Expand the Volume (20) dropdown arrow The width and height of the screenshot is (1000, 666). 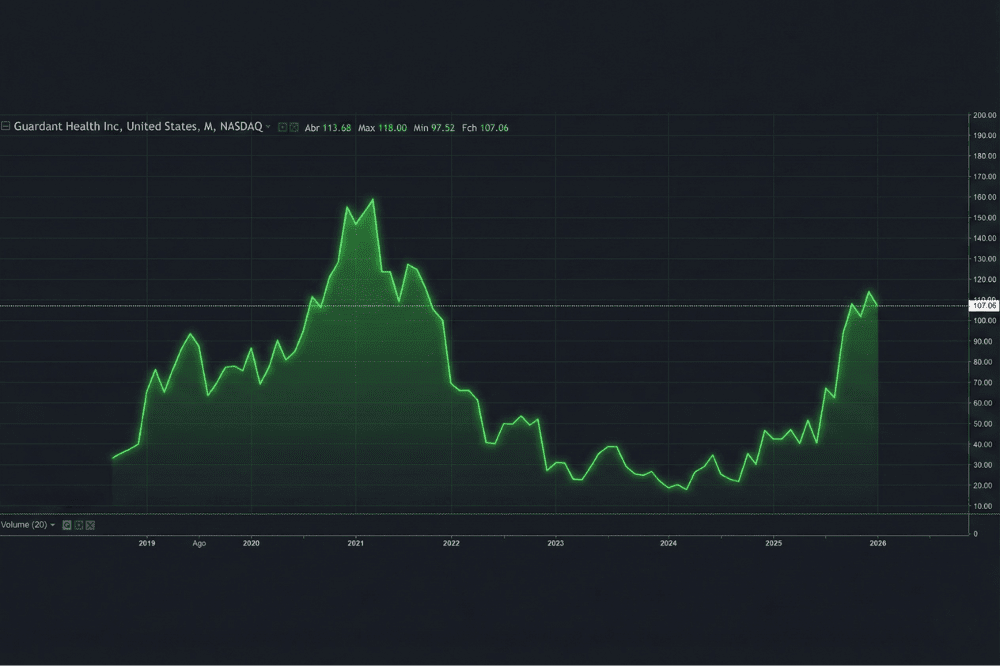coord(53,525)
